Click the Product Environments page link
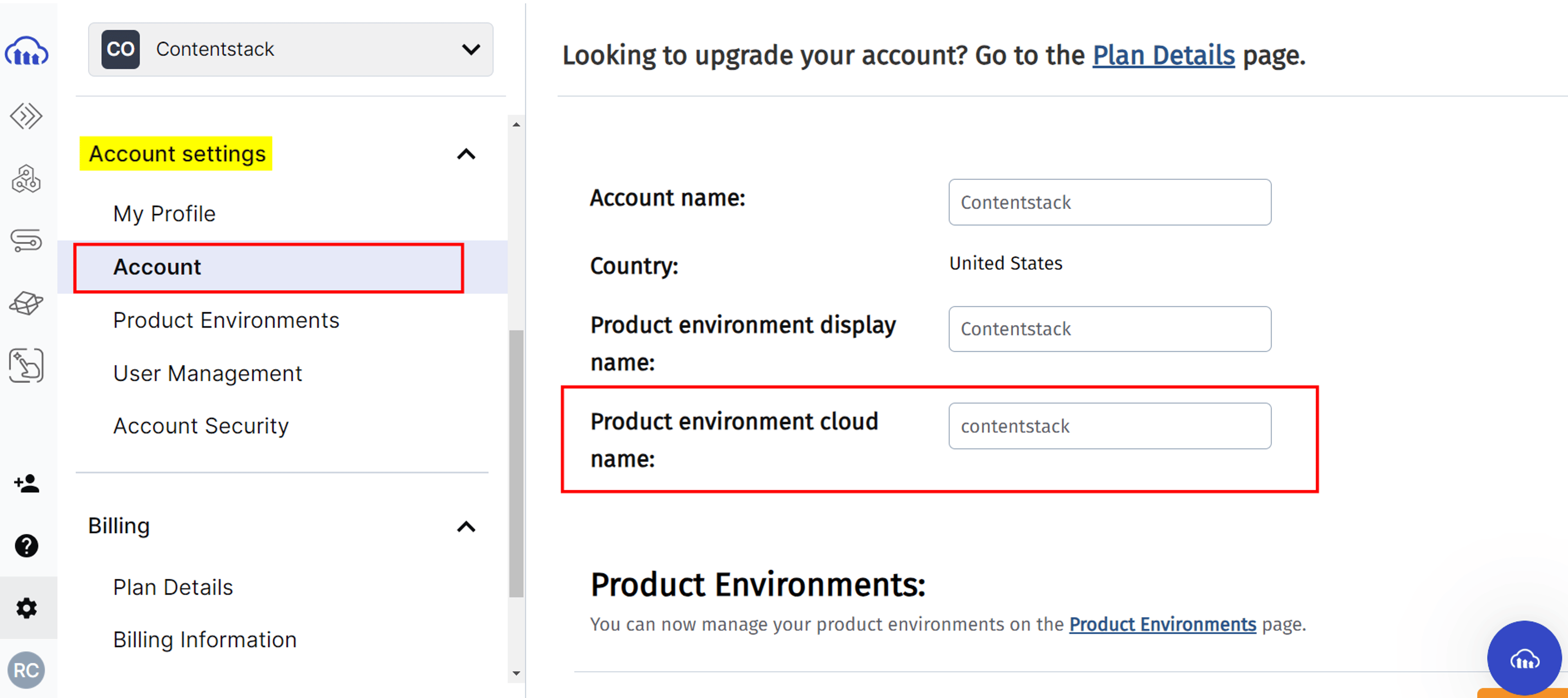Image resolution: width=1568 pixels, height=698 pixels. tap(1163, 625)
